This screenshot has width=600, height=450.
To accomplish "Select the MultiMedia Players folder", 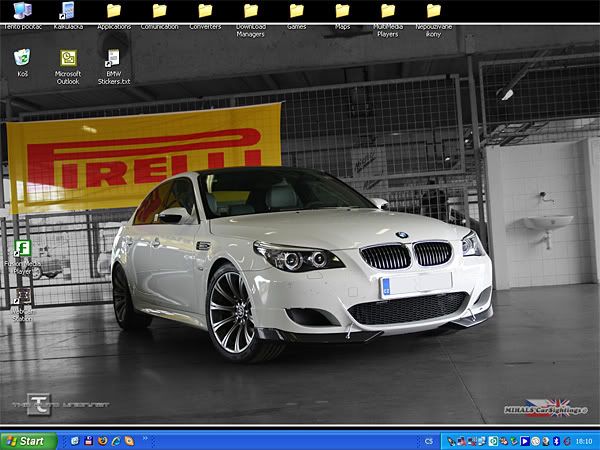I will pos(388,19).
